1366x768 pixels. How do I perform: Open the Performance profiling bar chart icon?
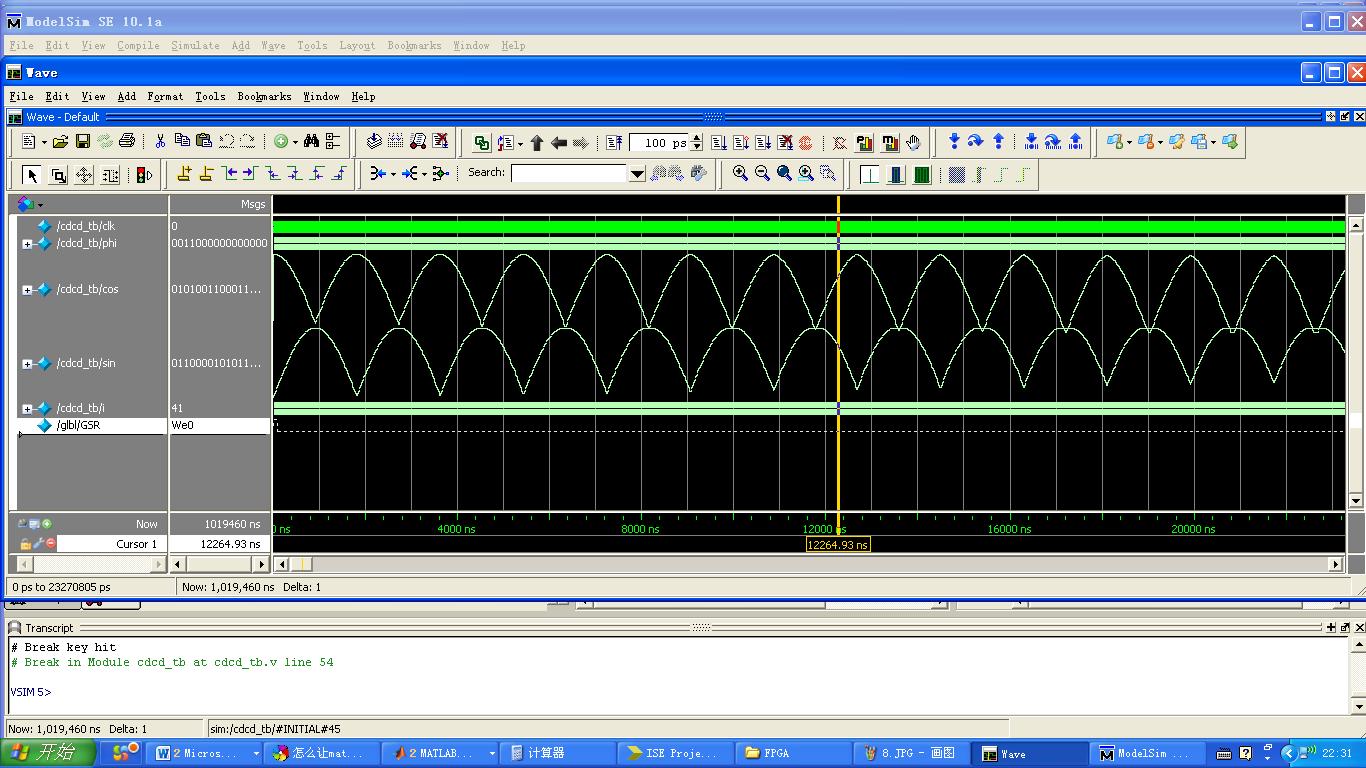point(865,143)
